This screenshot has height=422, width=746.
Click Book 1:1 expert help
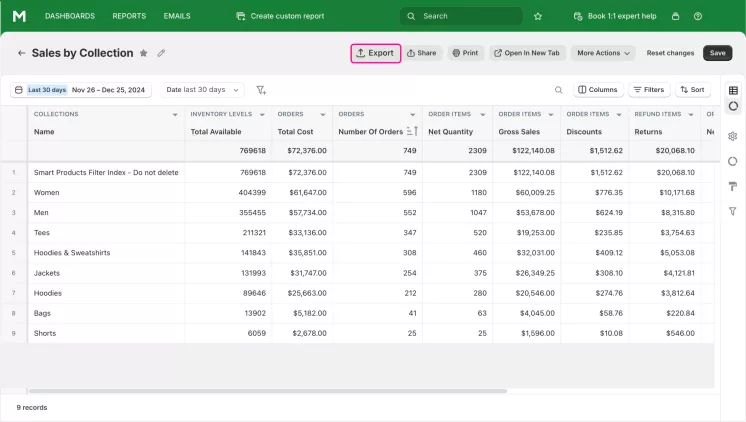615,16
